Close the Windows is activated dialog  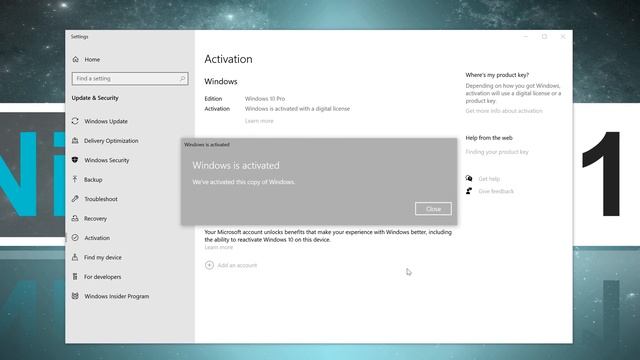[433, 209]
